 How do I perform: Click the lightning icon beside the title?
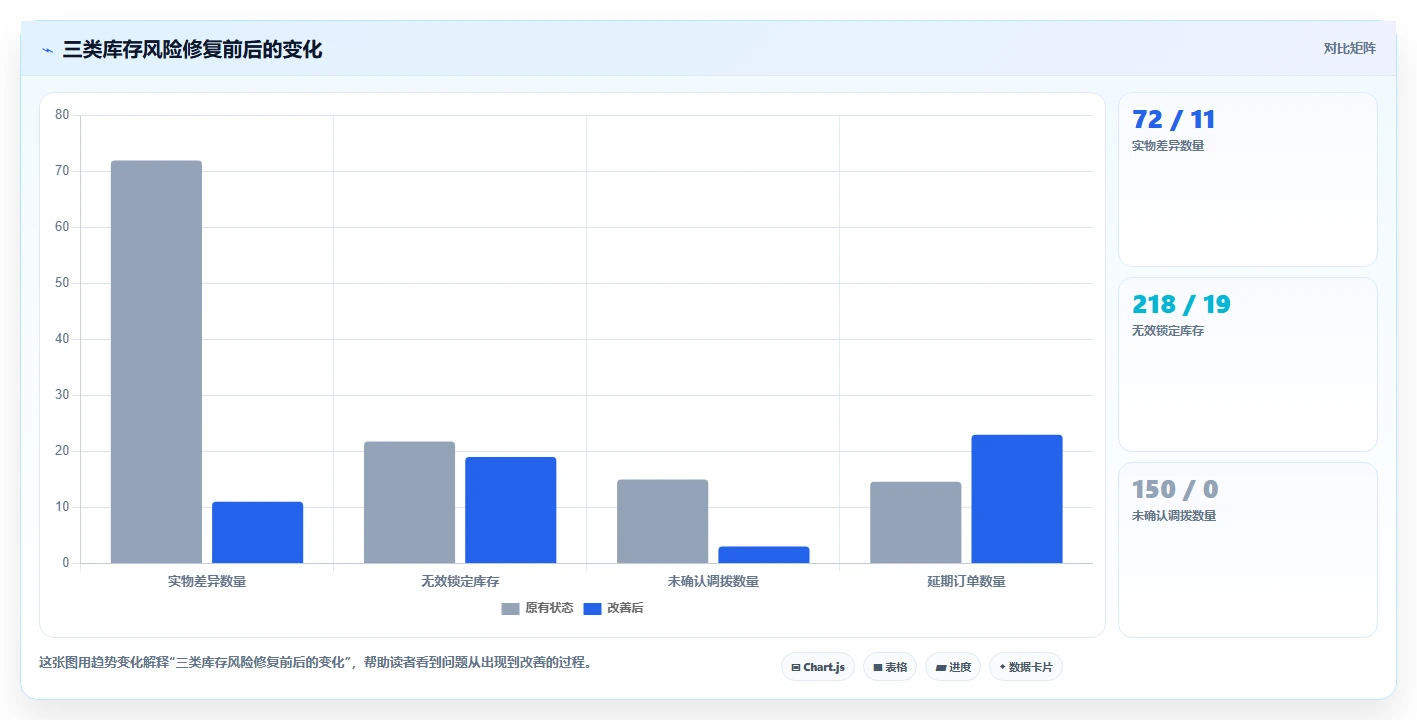tap(47, 50)
